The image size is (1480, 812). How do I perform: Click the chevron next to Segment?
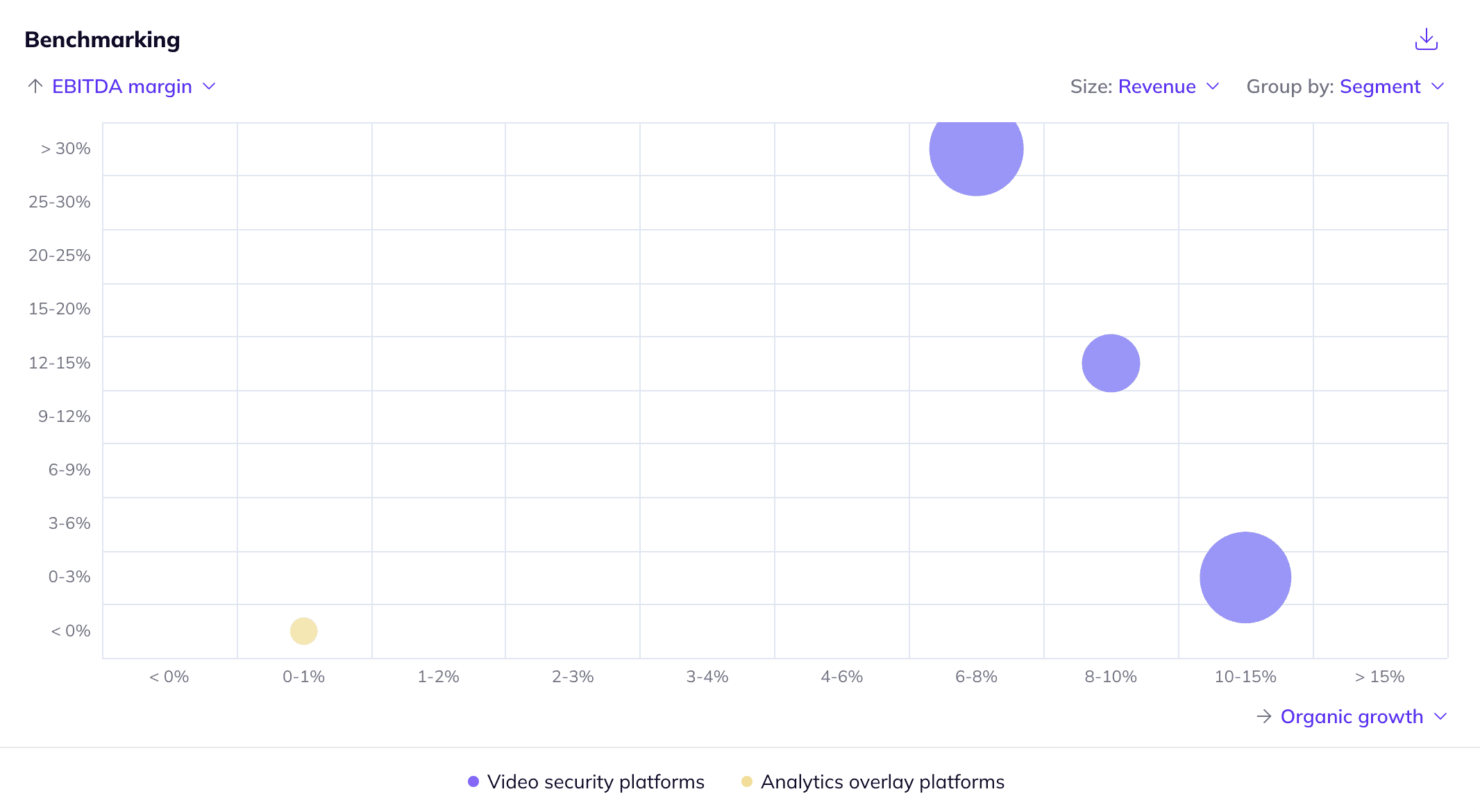click(1438, 86)
